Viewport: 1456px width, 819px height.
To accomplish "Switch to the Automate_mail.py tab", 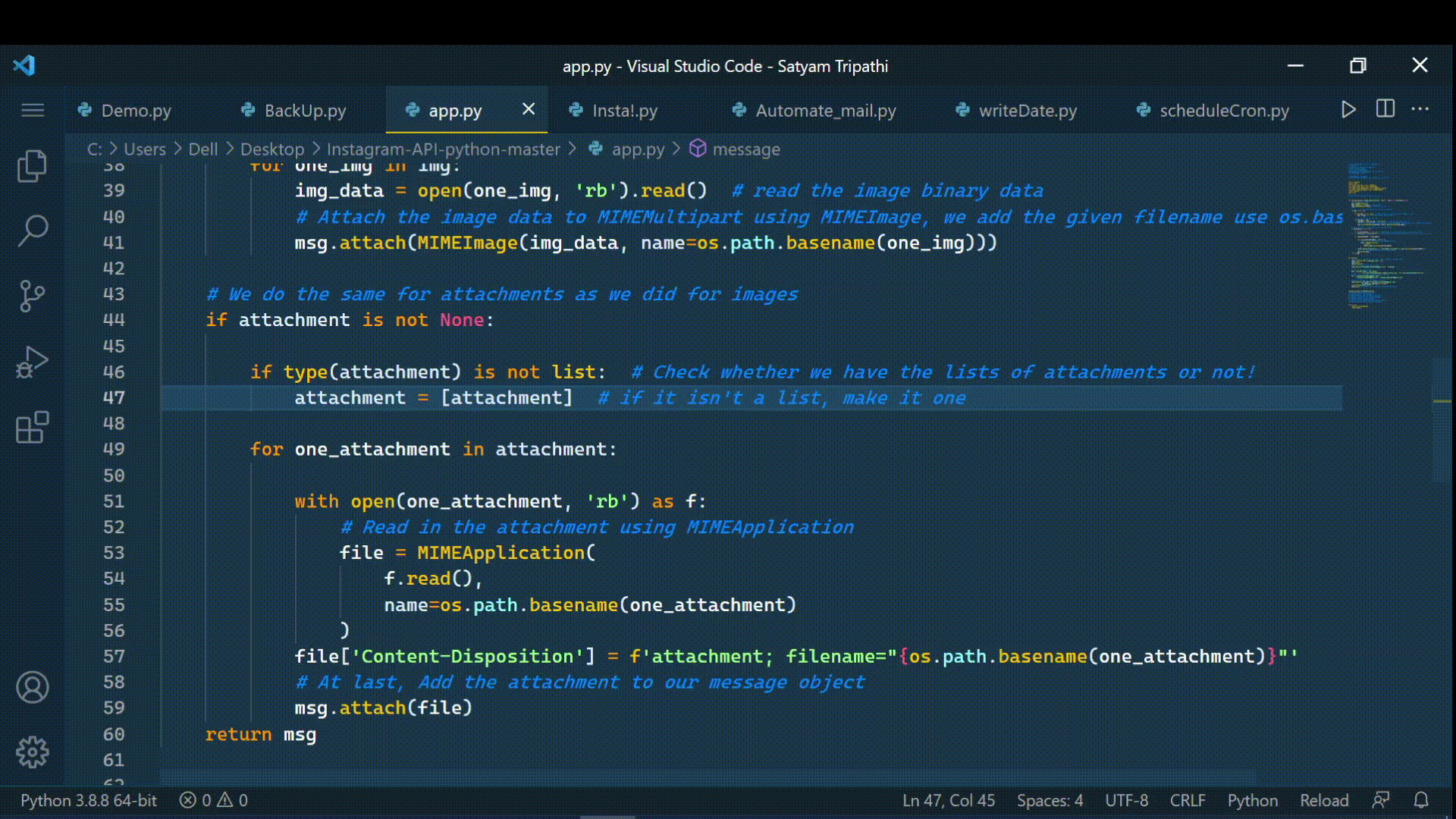I will pos(825,111).
